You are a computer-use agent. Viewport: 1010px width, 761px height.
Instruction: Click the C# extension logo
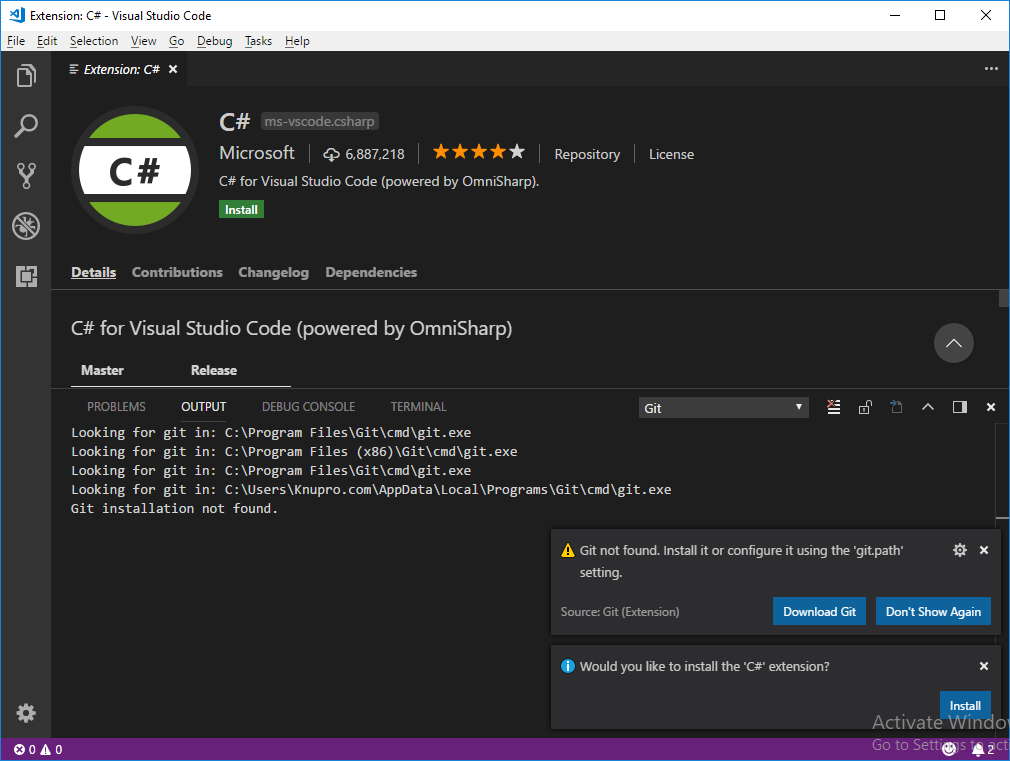(x=135, y=170)
